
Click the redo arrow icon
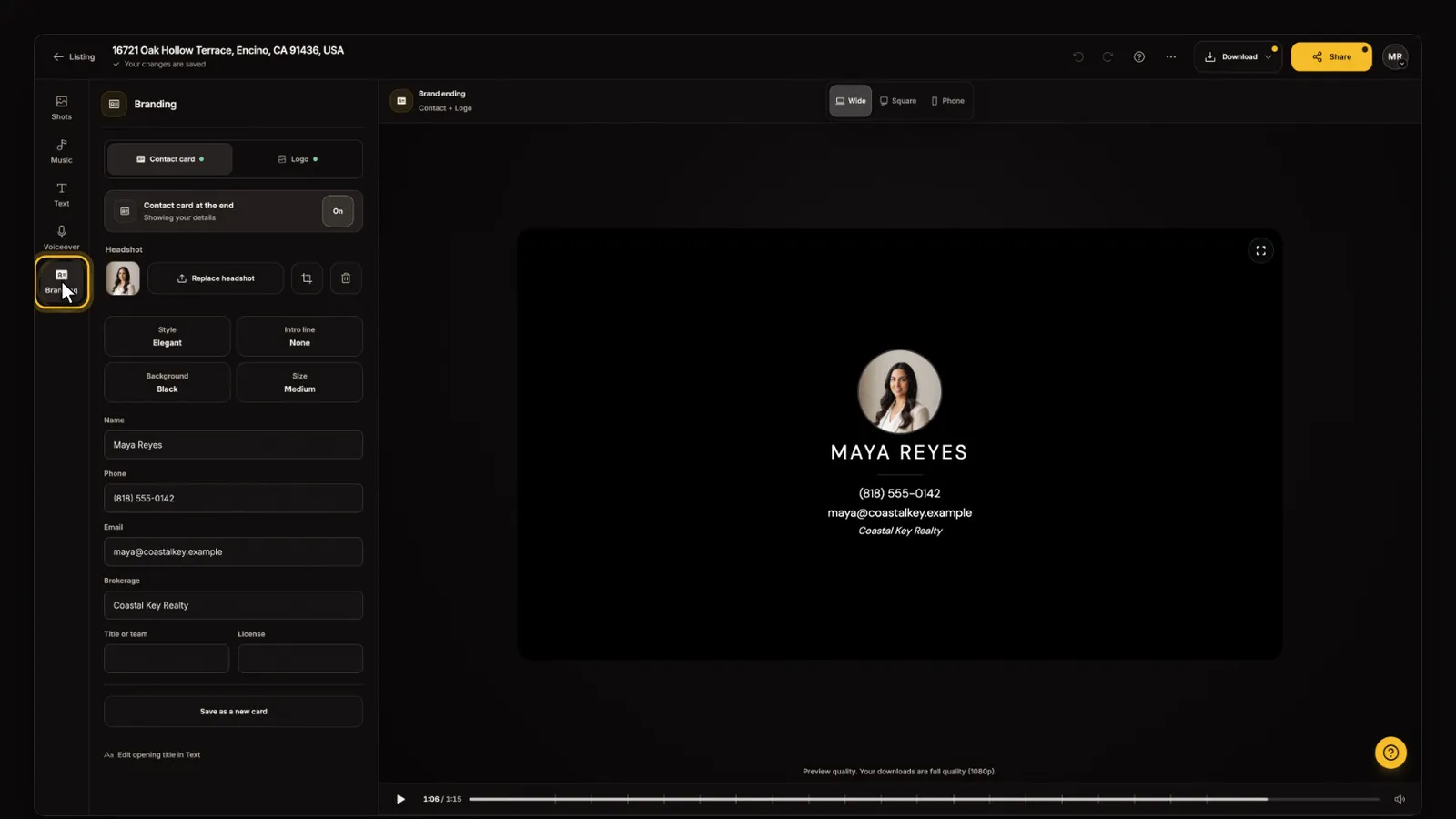click(x=1107, y=56)
